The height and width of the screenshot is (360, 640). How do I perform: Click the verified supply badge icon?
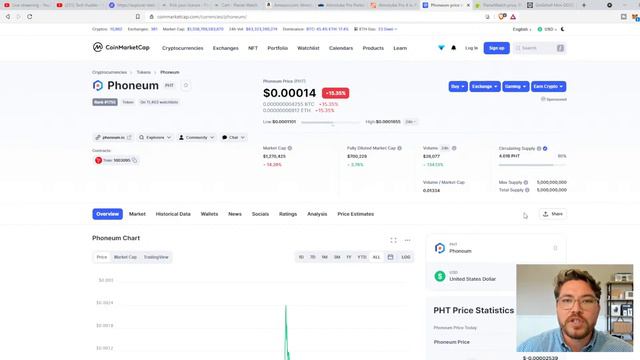tap(545, 149)
